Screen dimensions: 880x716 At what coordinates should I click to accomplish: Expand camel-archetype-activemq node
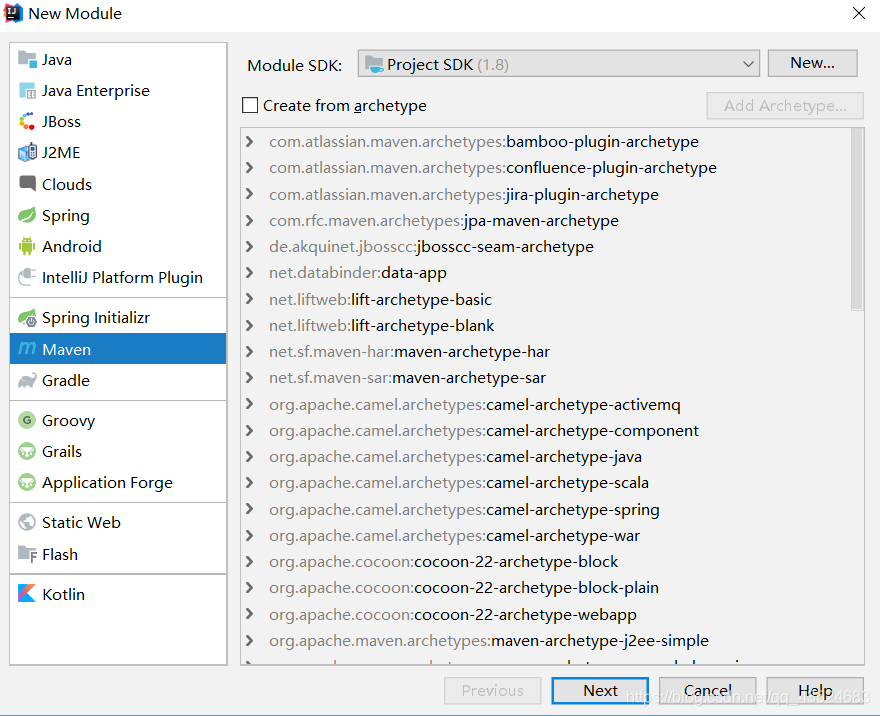[x=250, y=404]
